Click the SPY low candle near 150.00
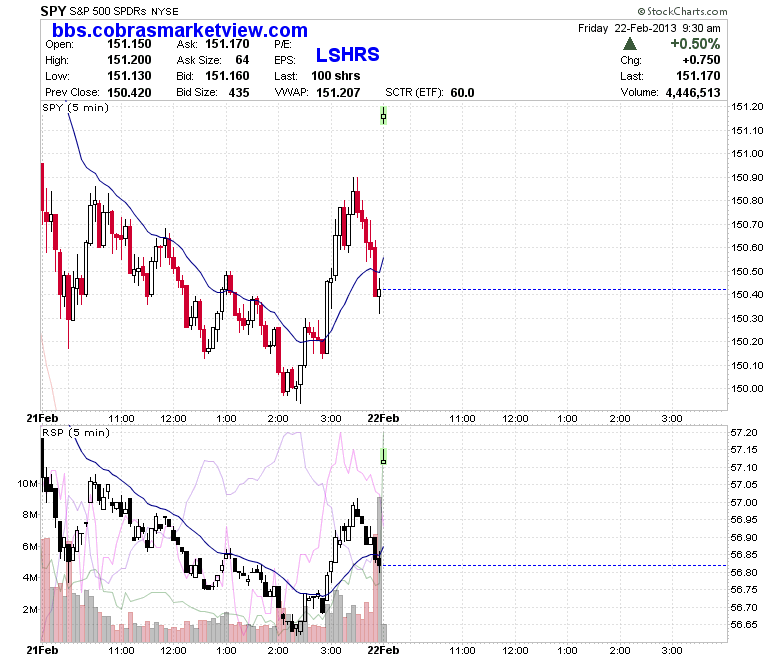Image resolution: width=780 pixels, height=659 pixels. [300, 384]
